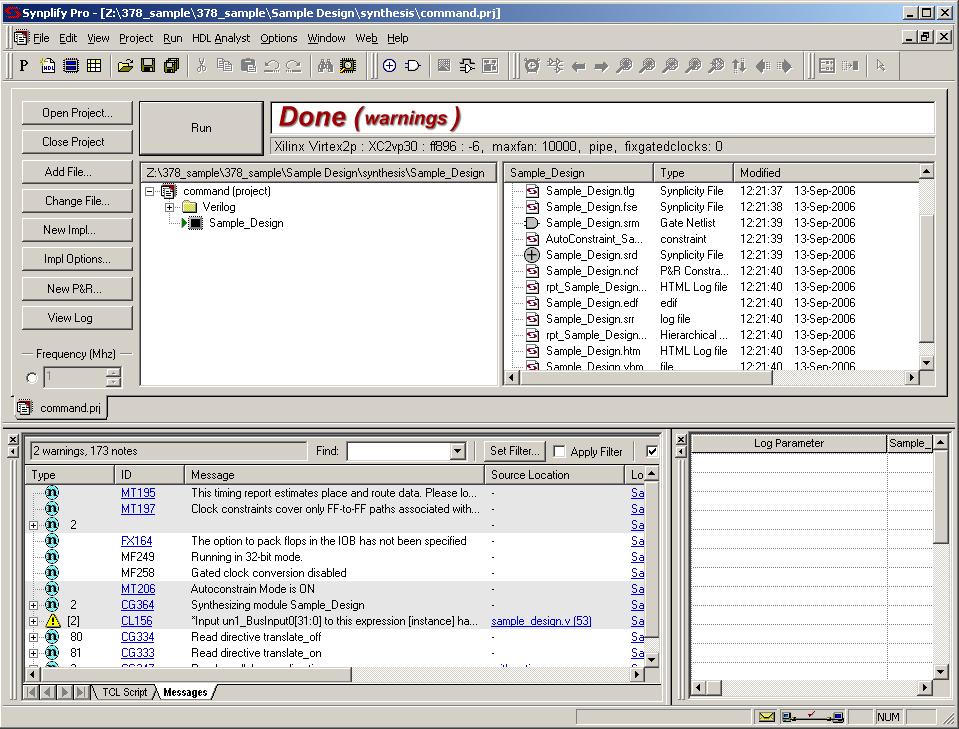Open the sample_design.v (53) source link
This screenshot has height=729, width=959.
pos(541,621)
